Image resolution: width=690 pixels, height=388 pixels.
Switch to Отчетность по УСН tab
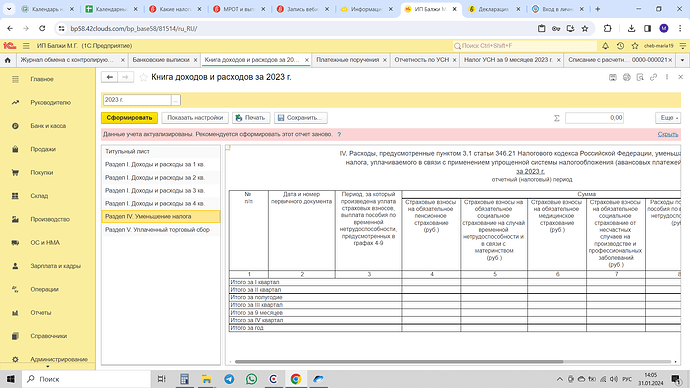tap(422, 60)
